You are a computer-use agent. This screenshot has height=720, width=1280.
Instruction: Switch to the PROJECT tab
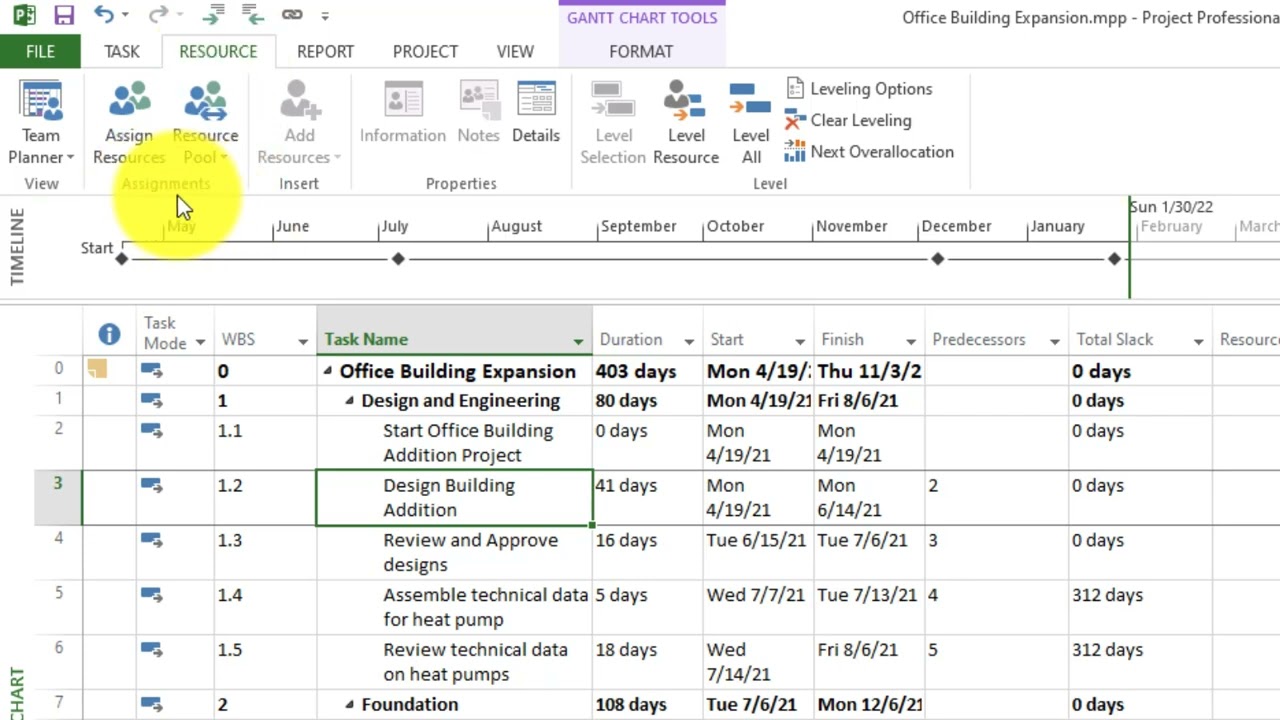425,51
